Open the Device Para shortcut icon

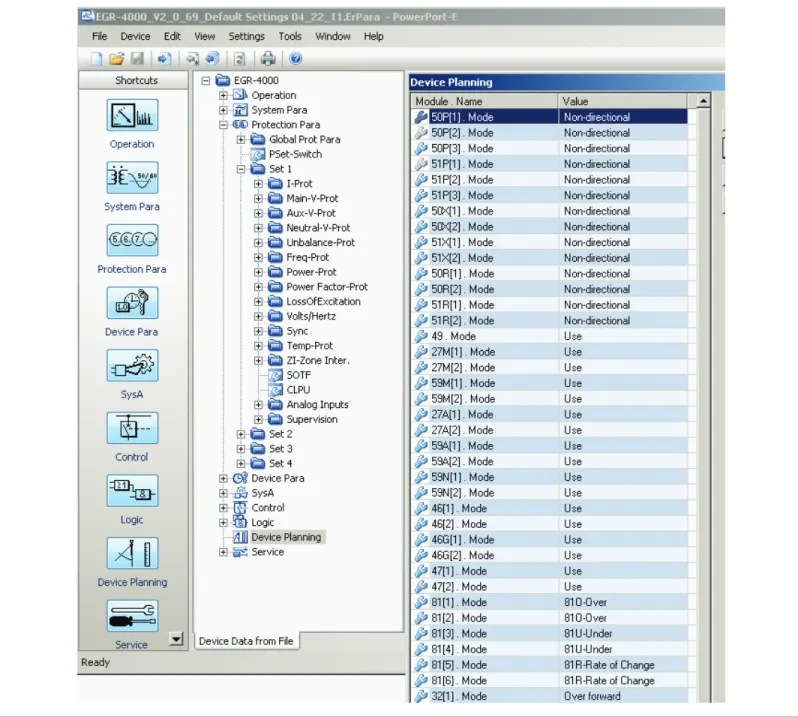(x=132, y=303)
